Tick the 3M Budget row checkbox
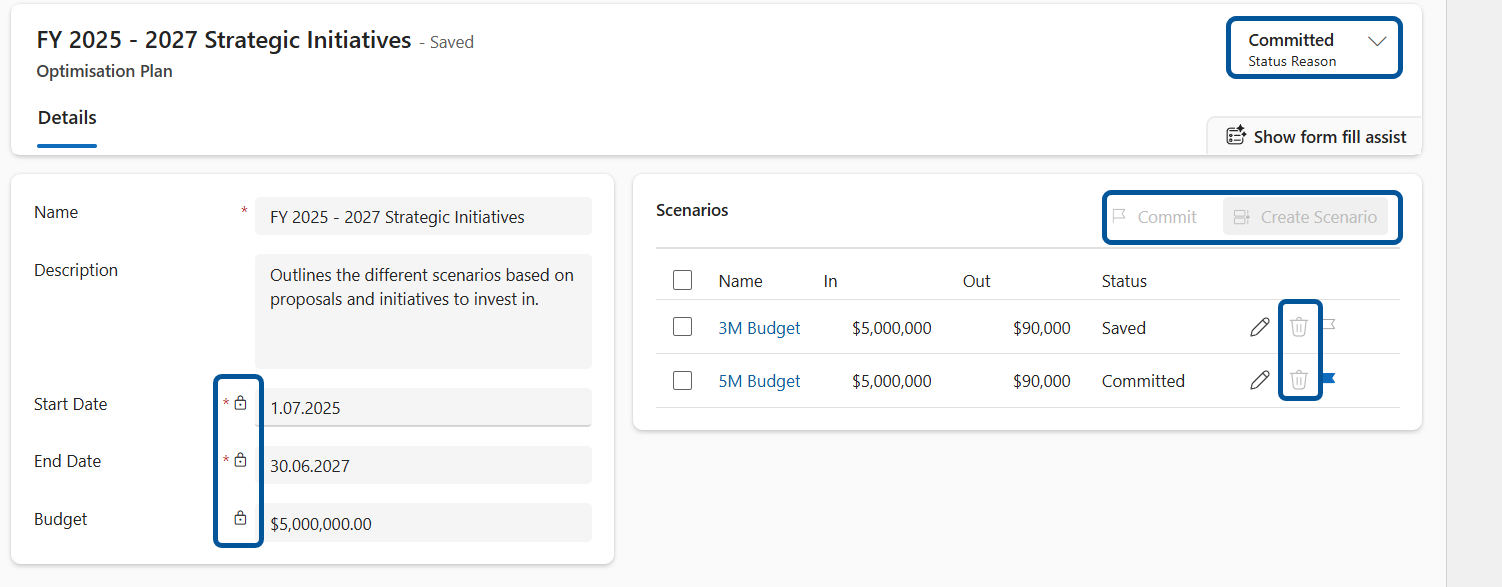The height and width of the screenshot is (587, 1502). coord(683,327)
